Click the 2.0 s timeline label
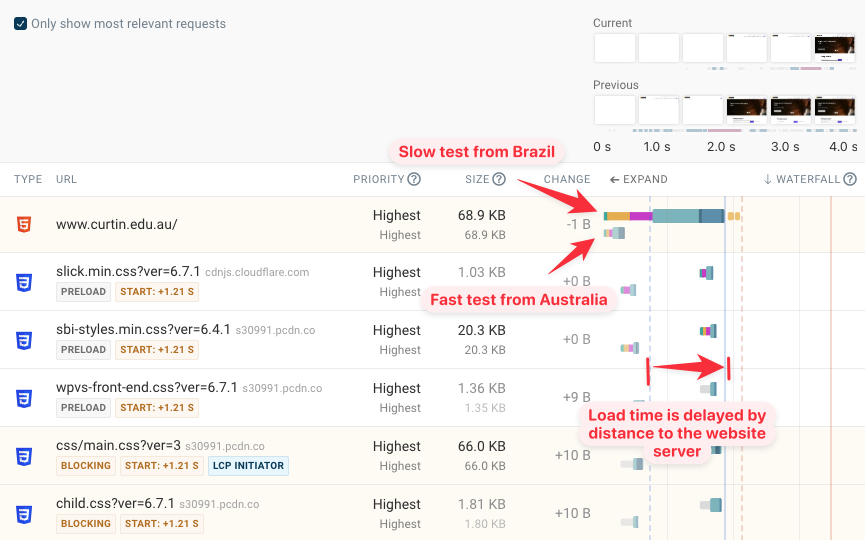Image resolution: width=865 pixels, height=540 pixels. (721, 147)
